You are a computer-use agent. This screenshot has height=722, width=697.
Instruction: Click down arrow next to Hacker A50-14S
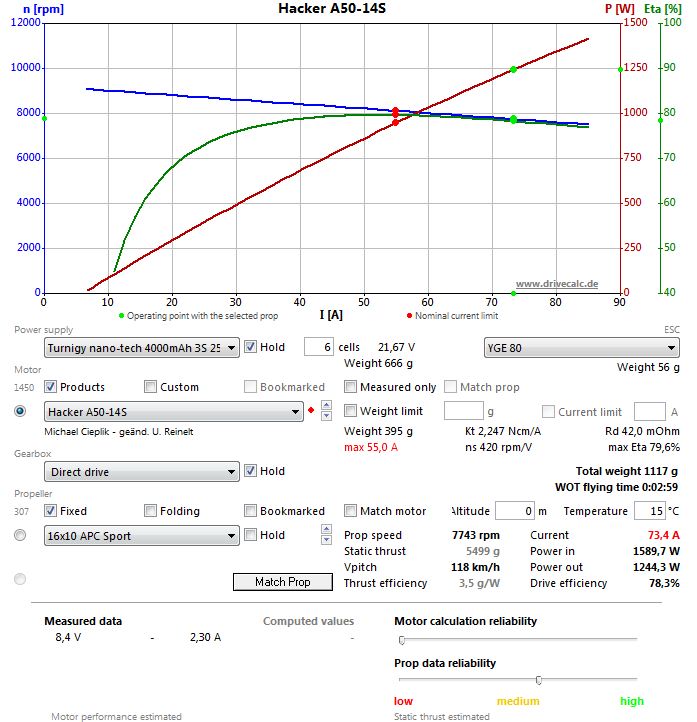coord(323,416)
